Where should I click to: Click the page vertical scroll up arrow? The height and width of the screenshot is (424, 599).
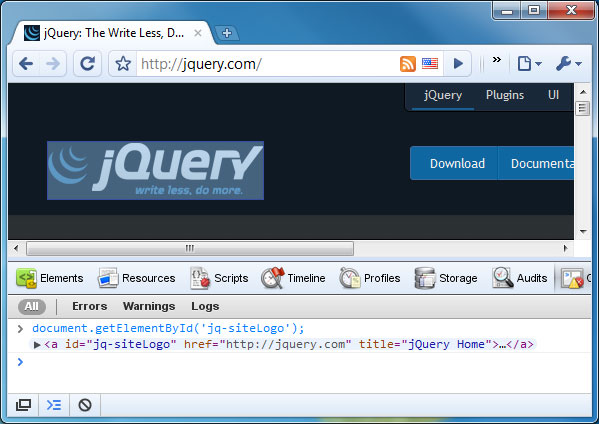(x=583, y=92)
